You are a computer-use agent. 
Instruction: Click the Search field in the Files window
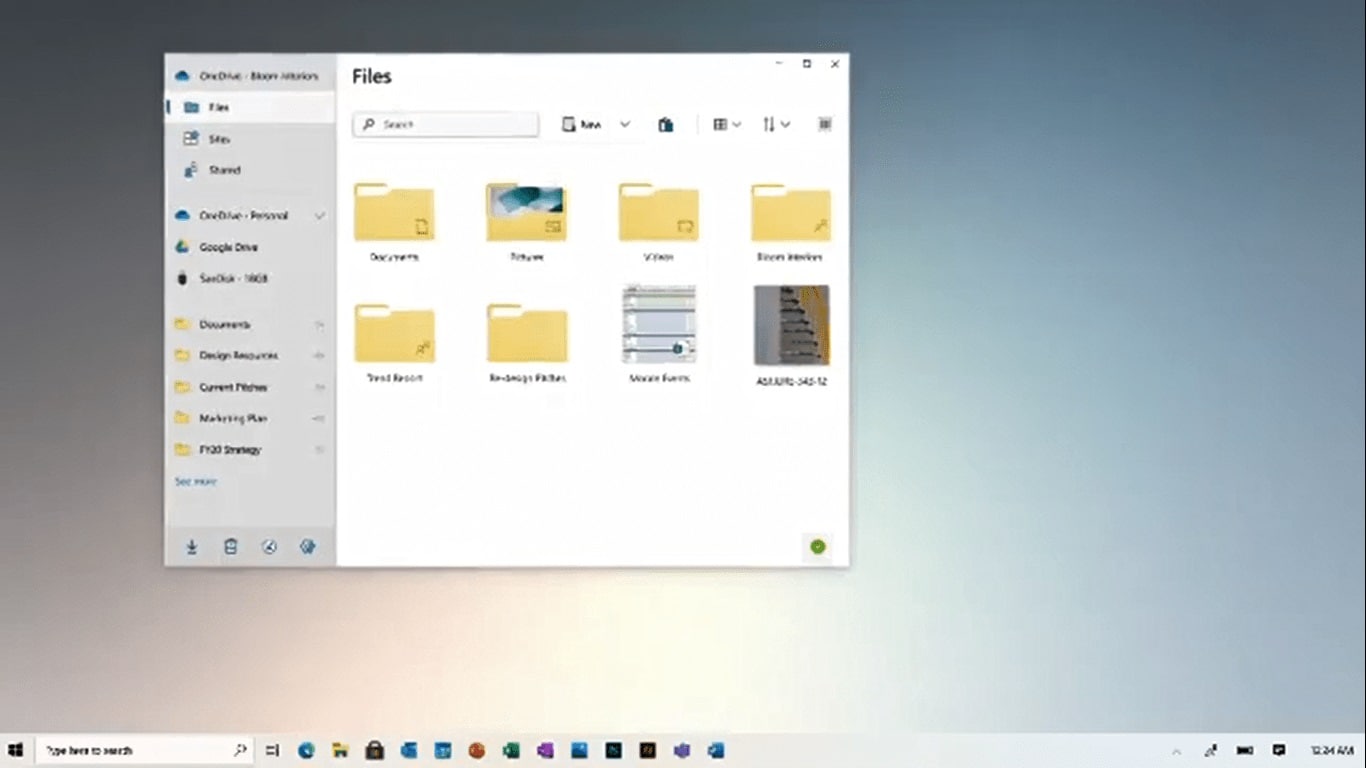click(x=445, y=123)
